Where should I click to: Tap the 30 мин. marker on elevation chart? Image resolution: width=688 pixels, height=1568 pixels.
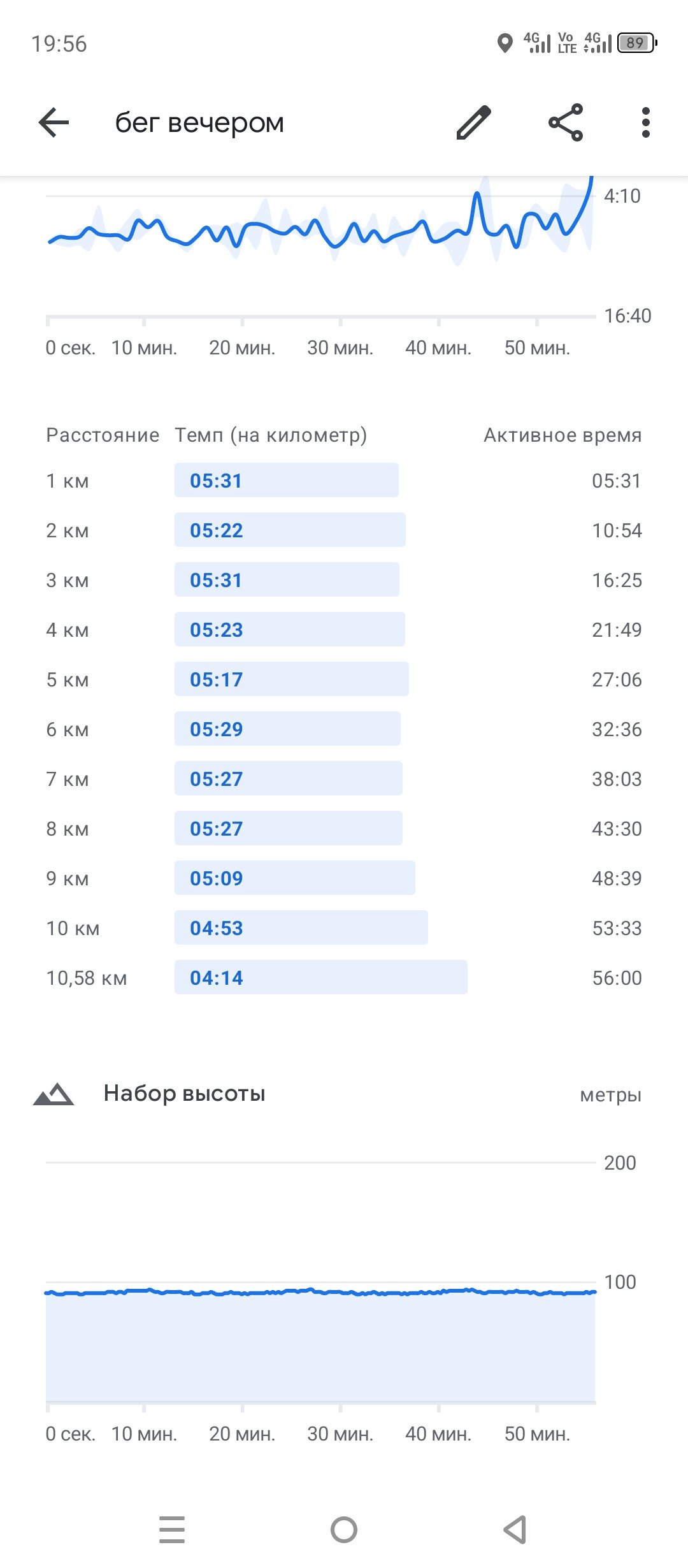point(340,1434)
